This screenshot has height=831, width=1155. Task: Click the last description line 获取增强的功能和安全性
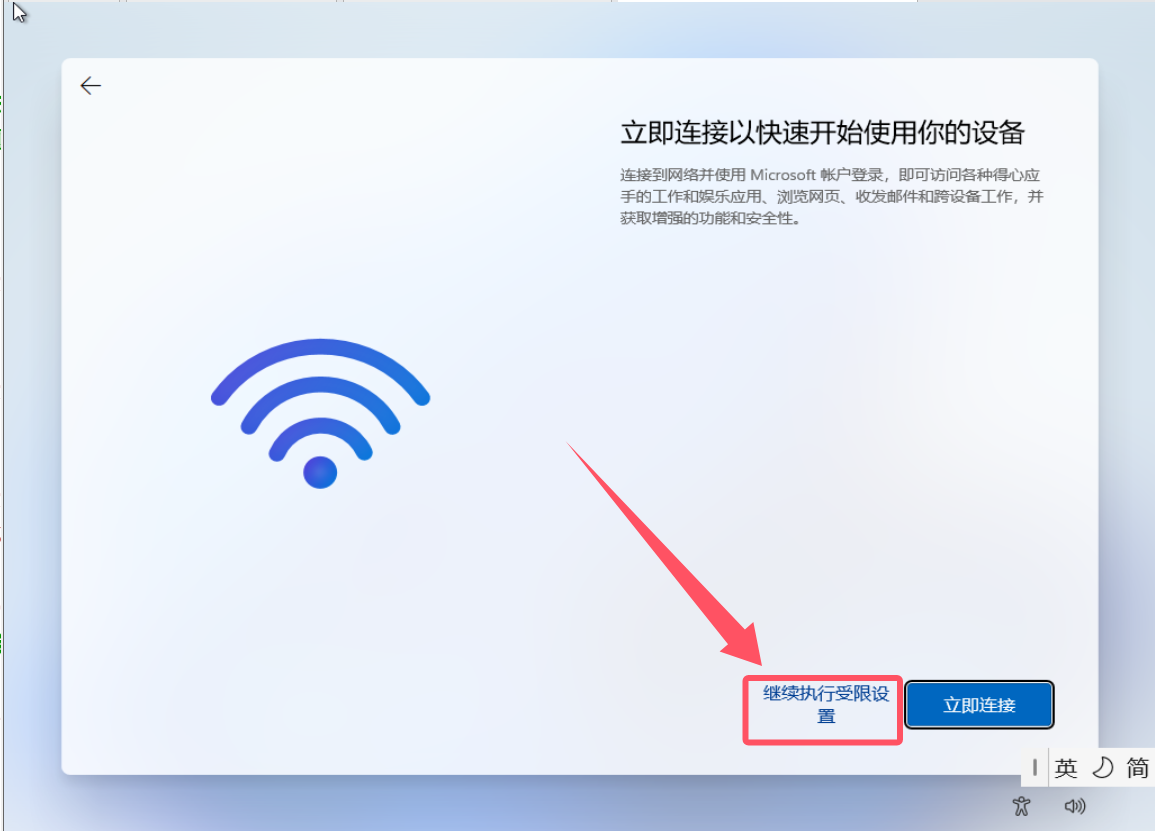pyautogui.click(x=710, y=218)
